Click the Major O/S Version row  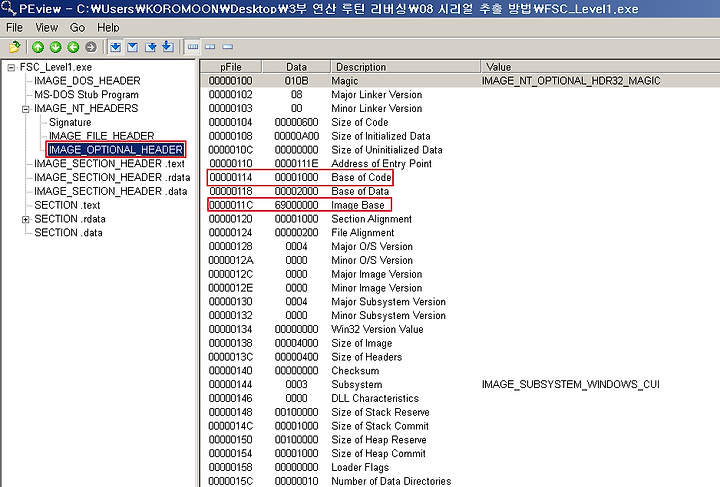[461, 246]
